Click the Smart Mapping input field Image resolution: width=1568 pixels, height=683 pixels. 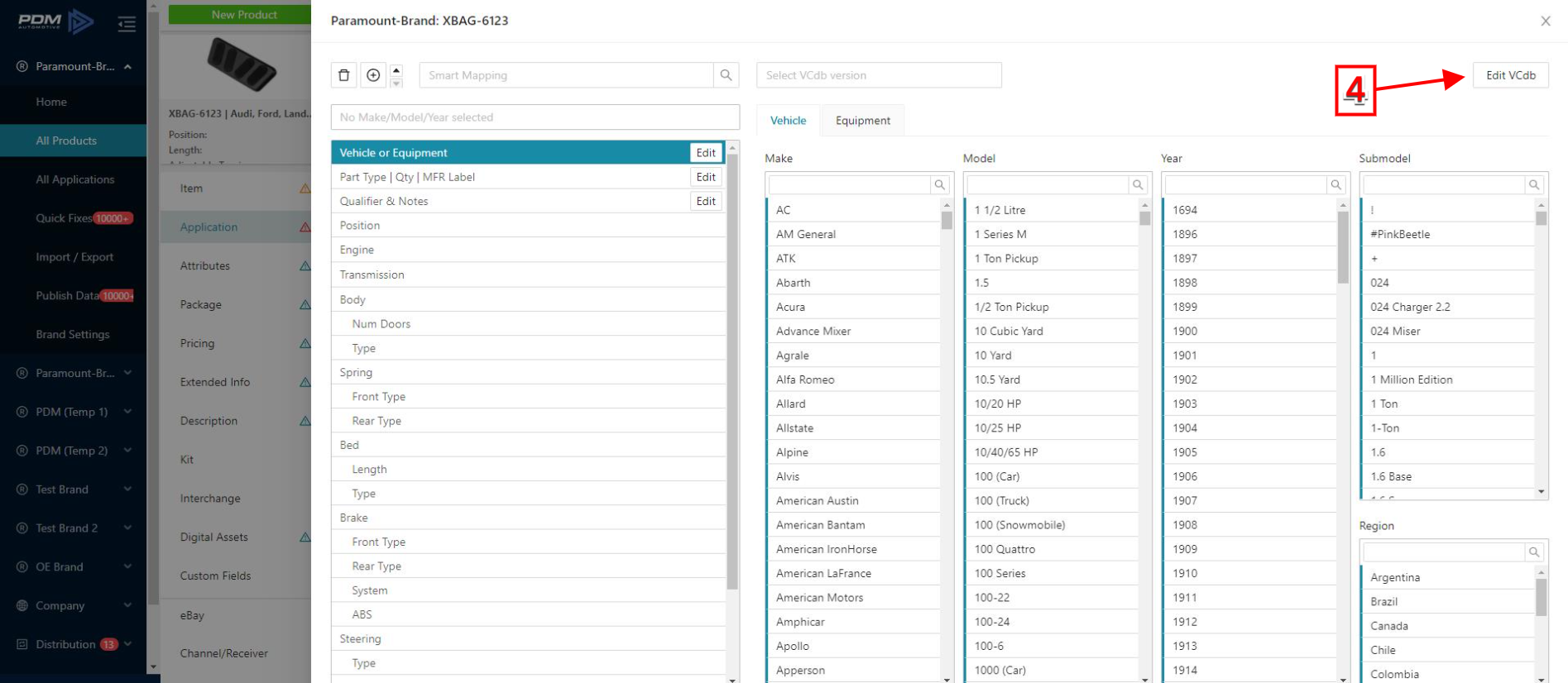(x=566, y=75)
